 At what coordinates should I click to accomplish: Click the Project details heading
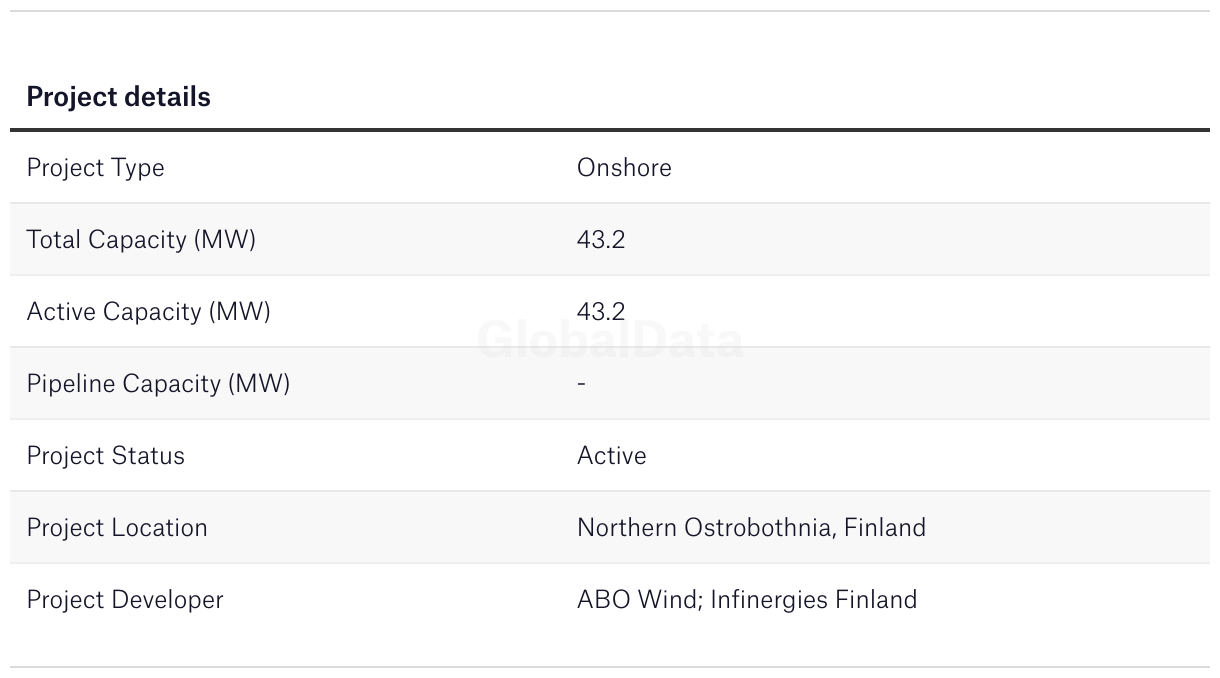point(119,97)
